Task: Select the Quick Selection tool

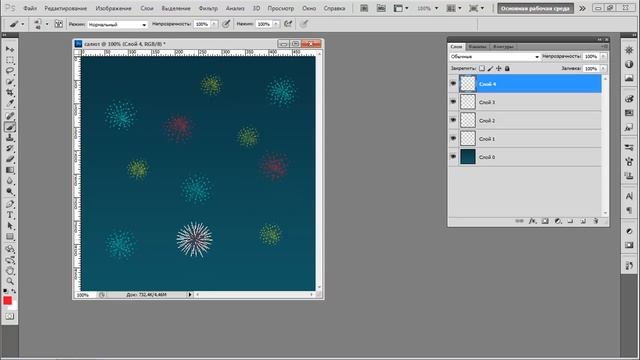Action: [x=10, y=82]
